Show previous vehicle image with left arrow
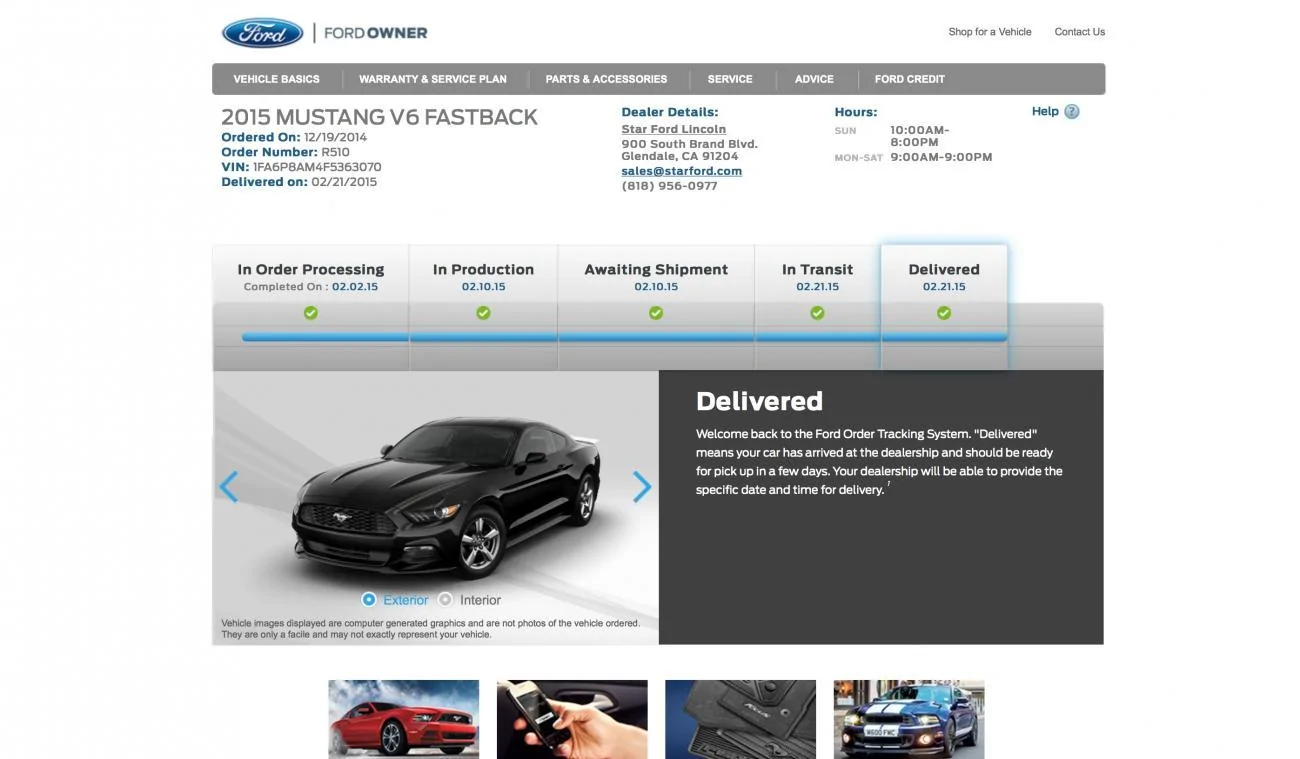 pyautogui.click(x=228, y=487)
